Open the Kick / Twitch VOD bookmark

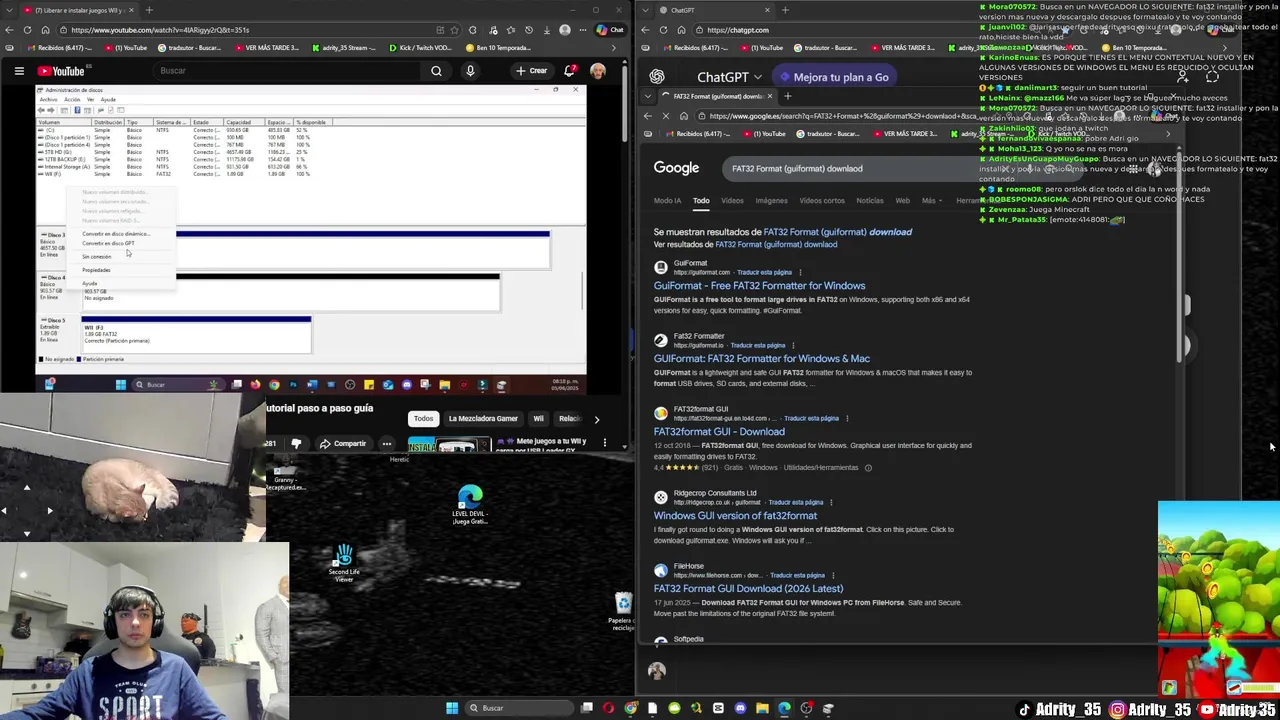[419, 48]
